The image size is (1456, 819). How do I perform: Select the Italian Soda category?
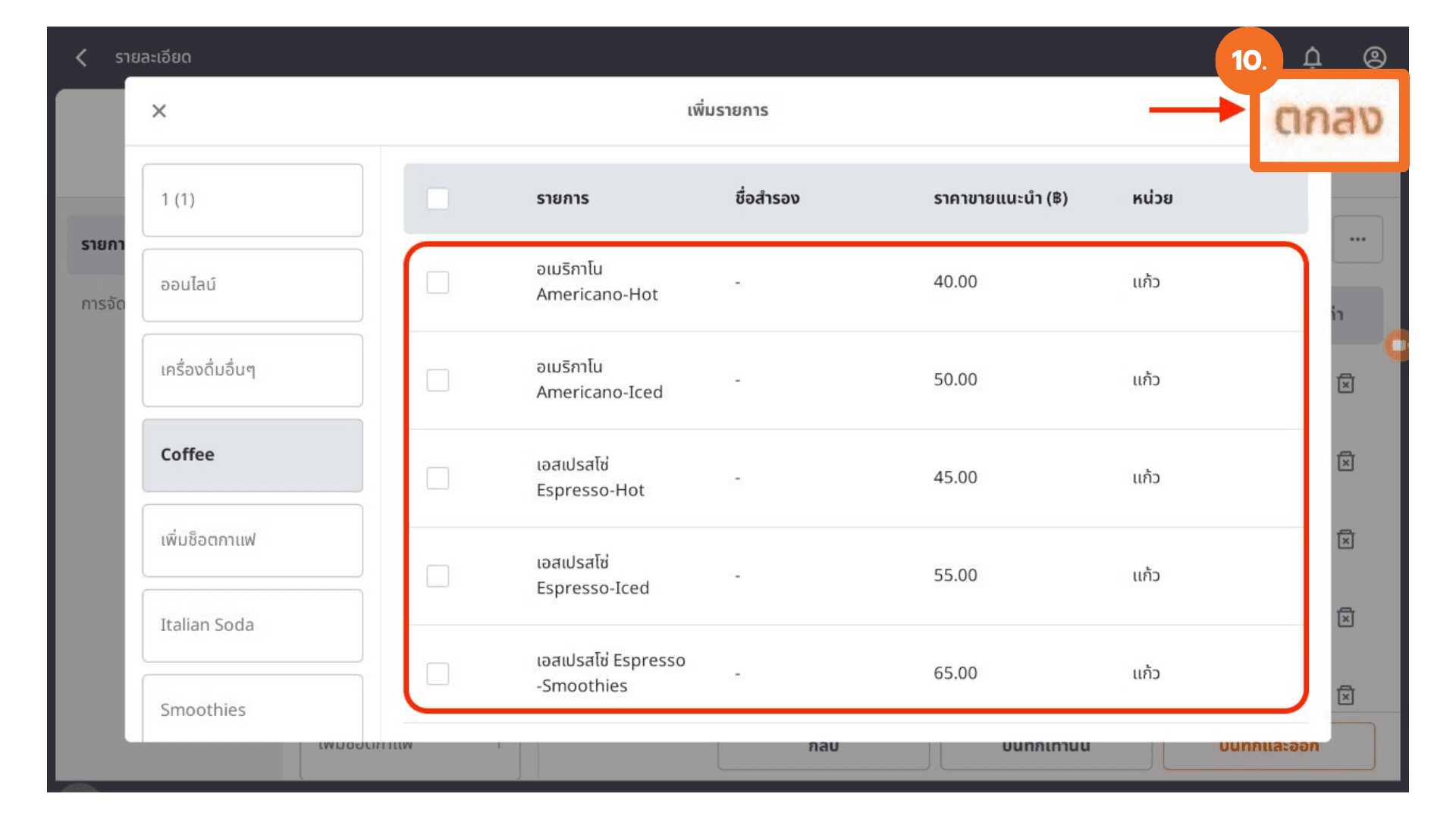(x=253, y=625)
